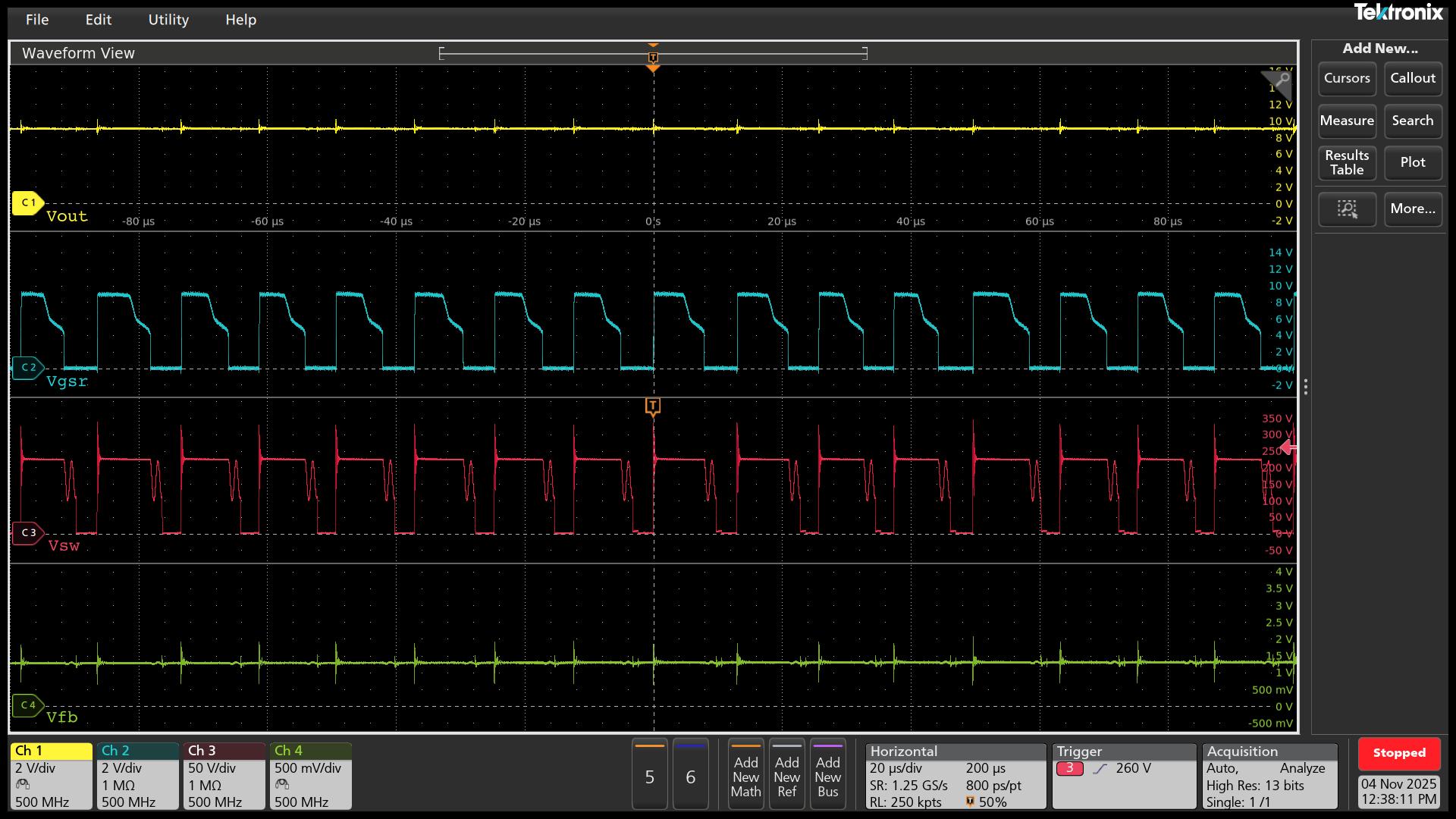Add channel 6 from the channel slot
The image size is (1456, 819).
coord(690,775)
